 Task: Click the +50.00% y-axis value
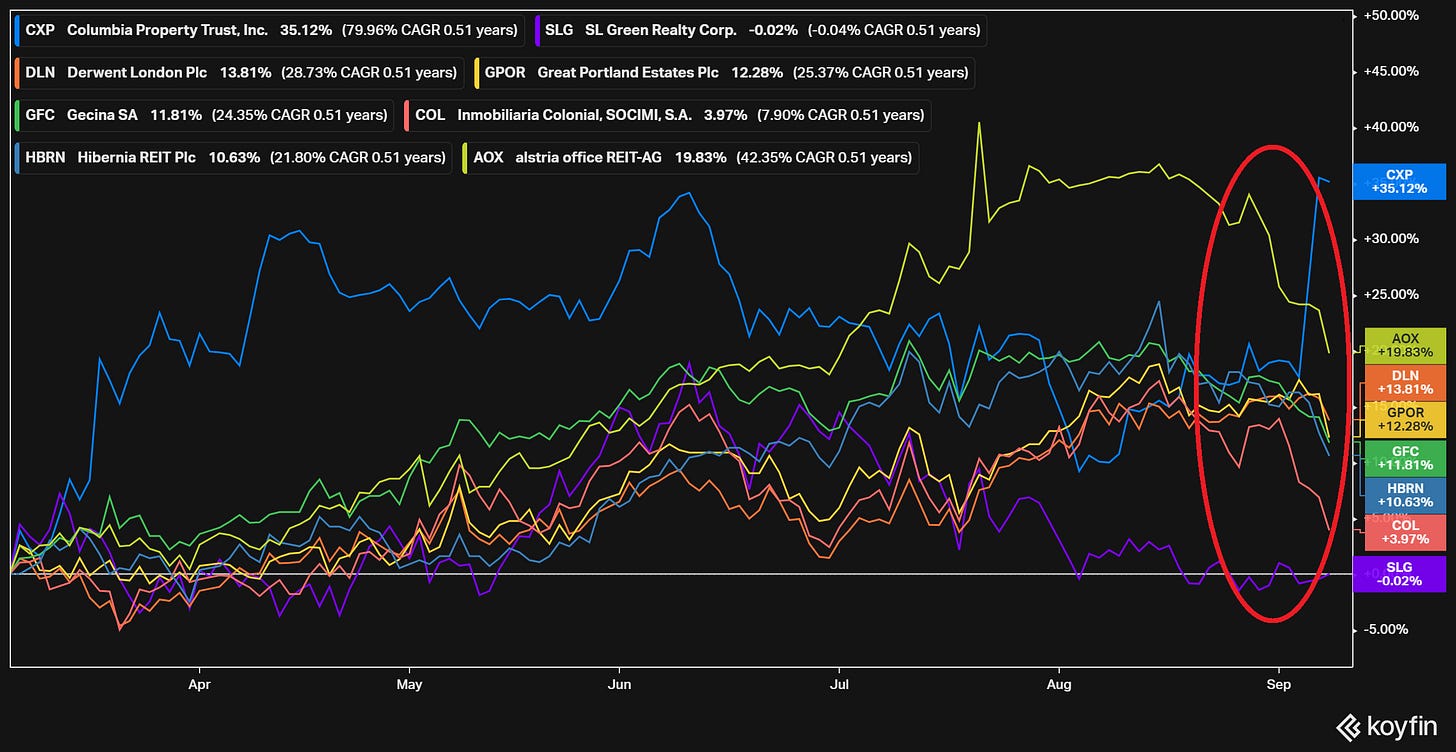1392,16
